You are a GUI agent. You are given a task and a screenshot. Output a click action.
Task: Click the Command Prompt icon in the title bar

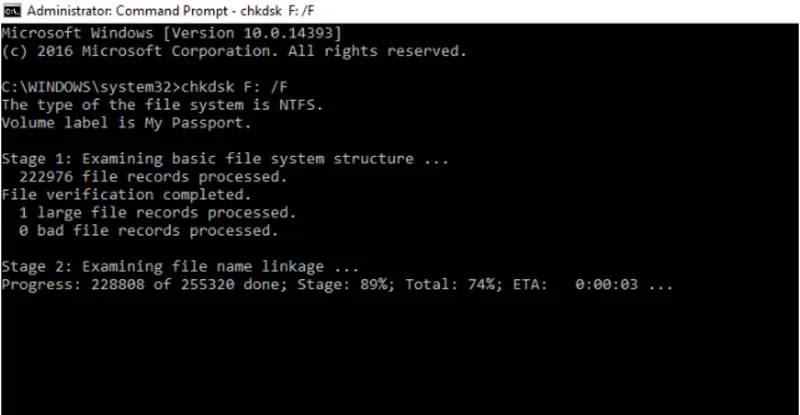(x=10, y=10)
